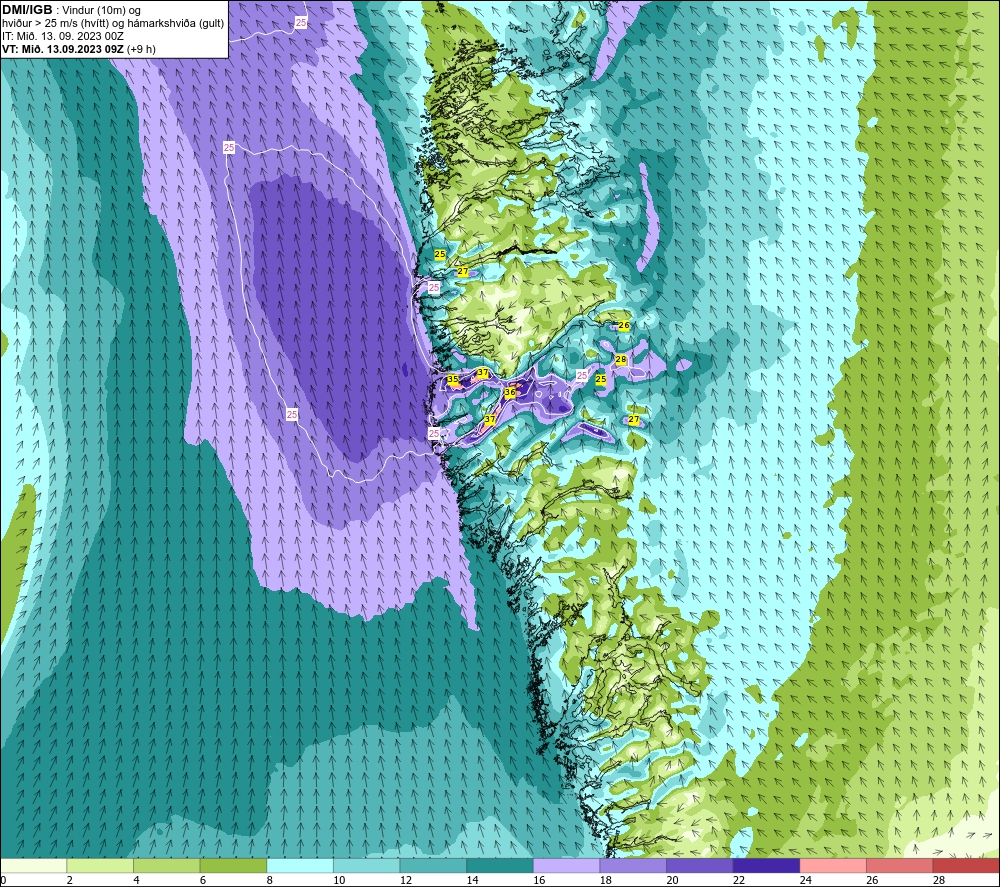Click legend tick label '20'

click(672, 880)
